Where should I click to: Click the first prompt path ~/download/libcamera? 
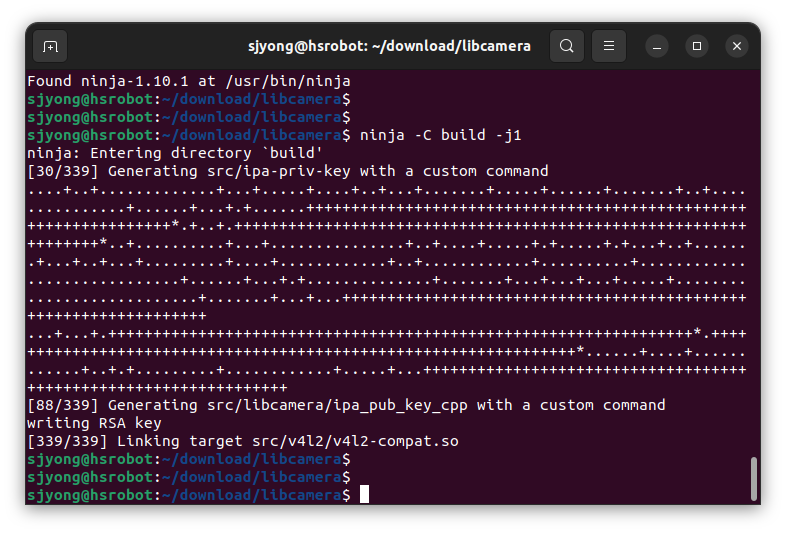(x=252, y=99)
